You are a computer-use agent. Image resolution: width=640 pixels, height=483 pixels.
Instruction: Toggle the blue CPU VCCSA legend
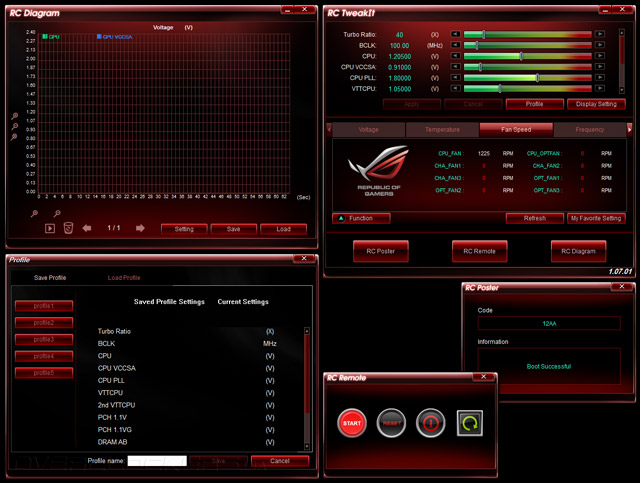click(115, 37)
